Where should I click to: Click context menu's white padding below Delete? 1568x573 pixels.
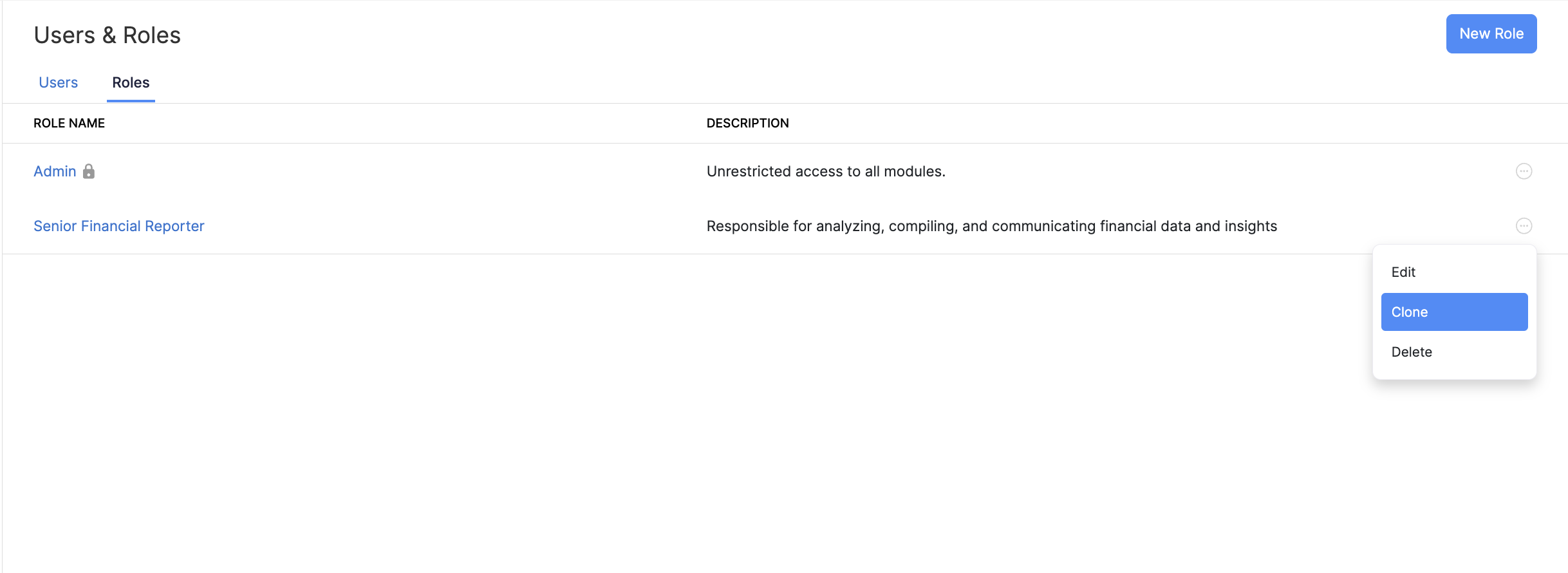[x=1454, y=373]
